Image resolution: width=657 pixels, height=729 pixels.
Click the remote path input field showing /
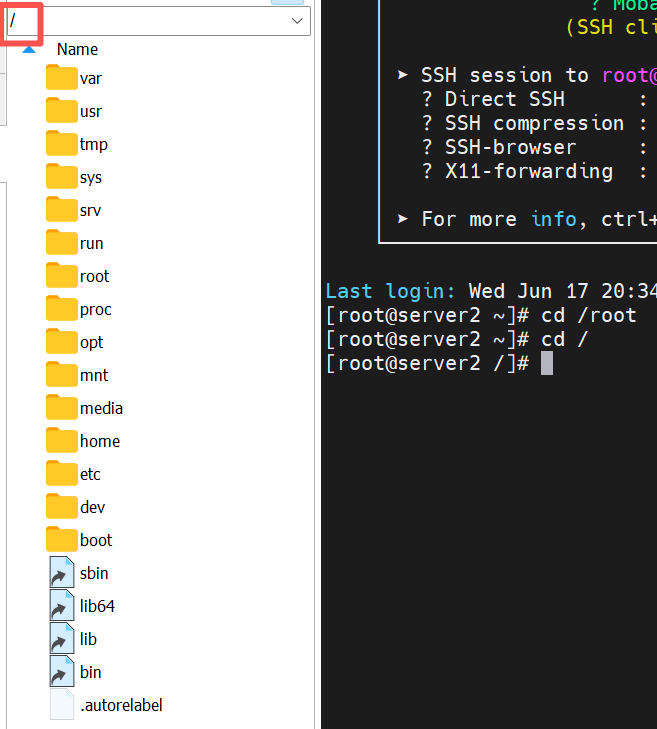click(x=158, y=21)
